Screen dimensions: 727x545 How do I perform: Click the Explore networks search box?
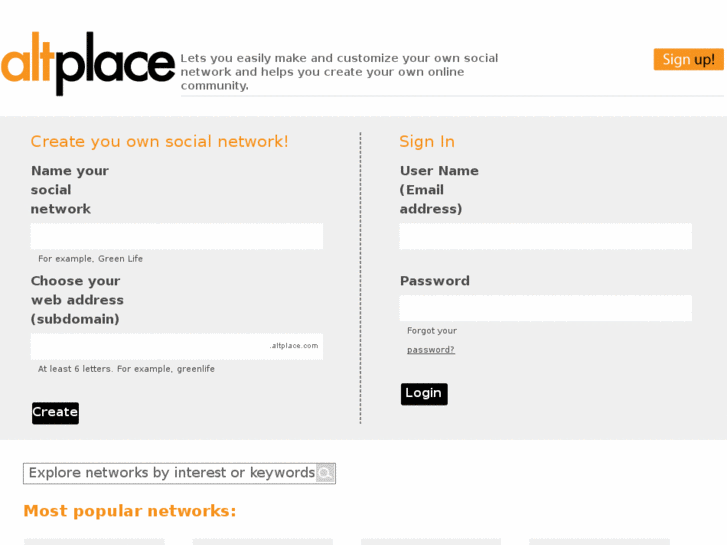coord(170,473)
